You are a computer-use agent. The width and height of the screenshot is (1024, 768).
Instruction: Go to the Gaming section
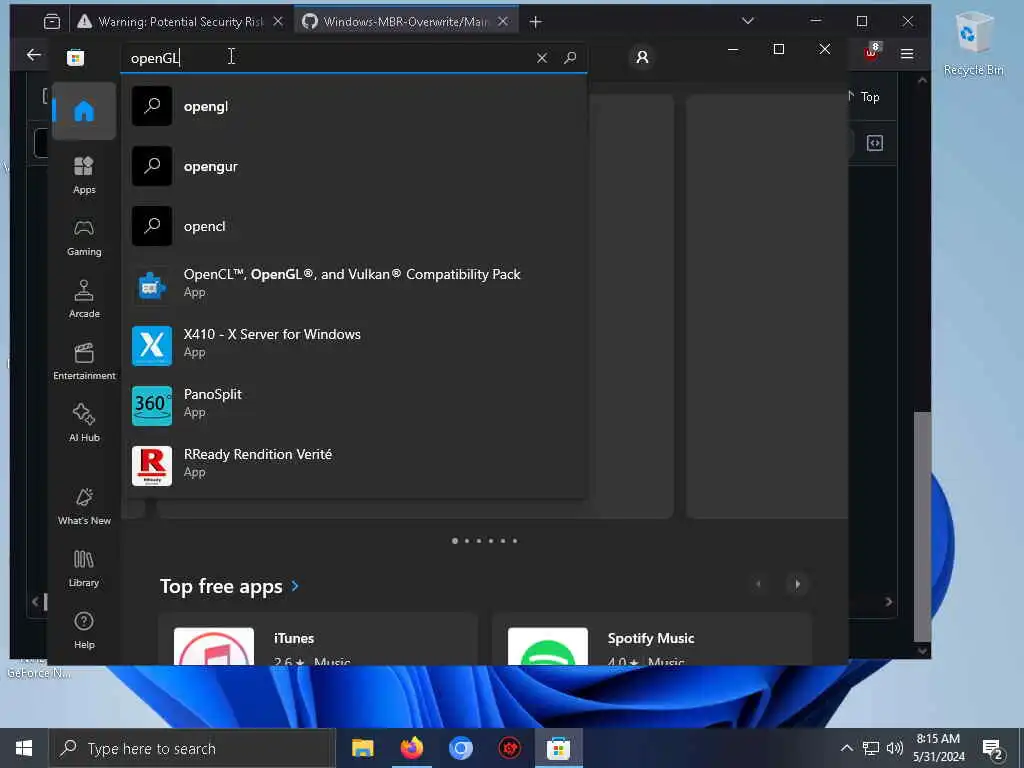click(x=84, y=237)
